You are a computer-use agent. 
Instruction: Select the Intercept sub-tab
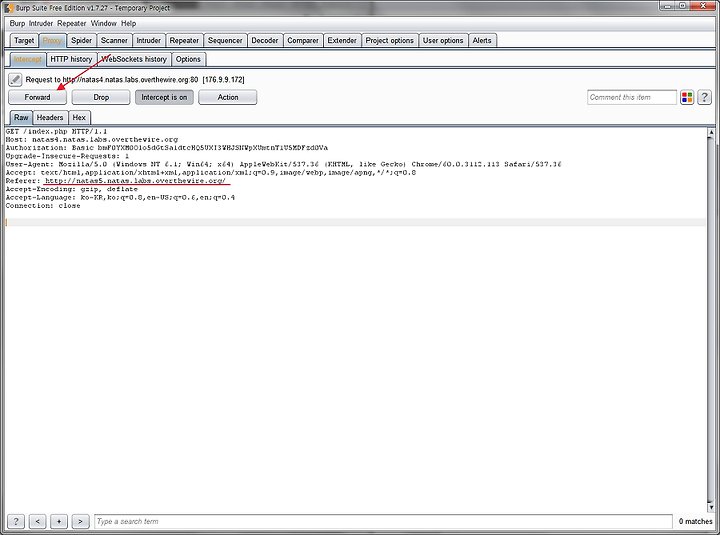(x=28, y=59)
